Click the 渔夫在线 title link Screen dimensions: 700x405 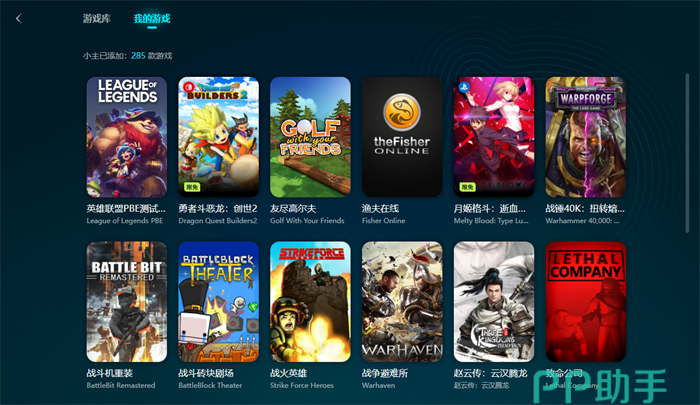pyautogui.click(x=380, y=209)
